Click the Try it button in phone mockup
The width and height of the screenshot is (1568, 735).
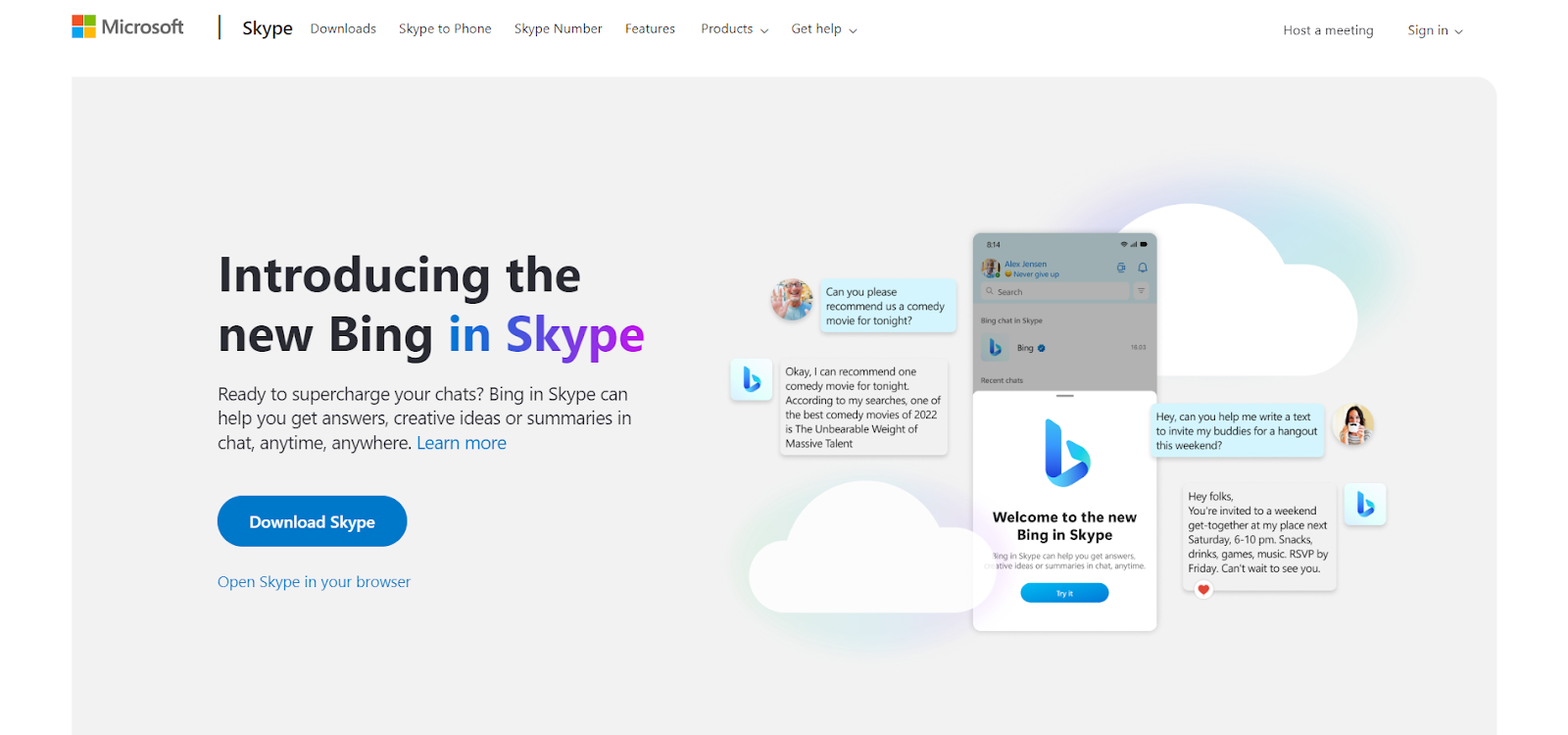[x=1064, y=593]
